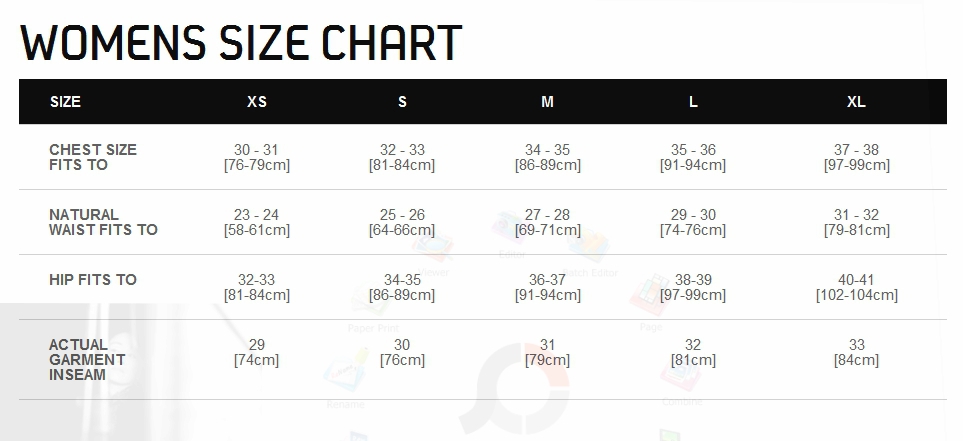Click the Natural Waist Fits To label
The height and width of the screenshot is (441, 963).
[x=103, y=222]
